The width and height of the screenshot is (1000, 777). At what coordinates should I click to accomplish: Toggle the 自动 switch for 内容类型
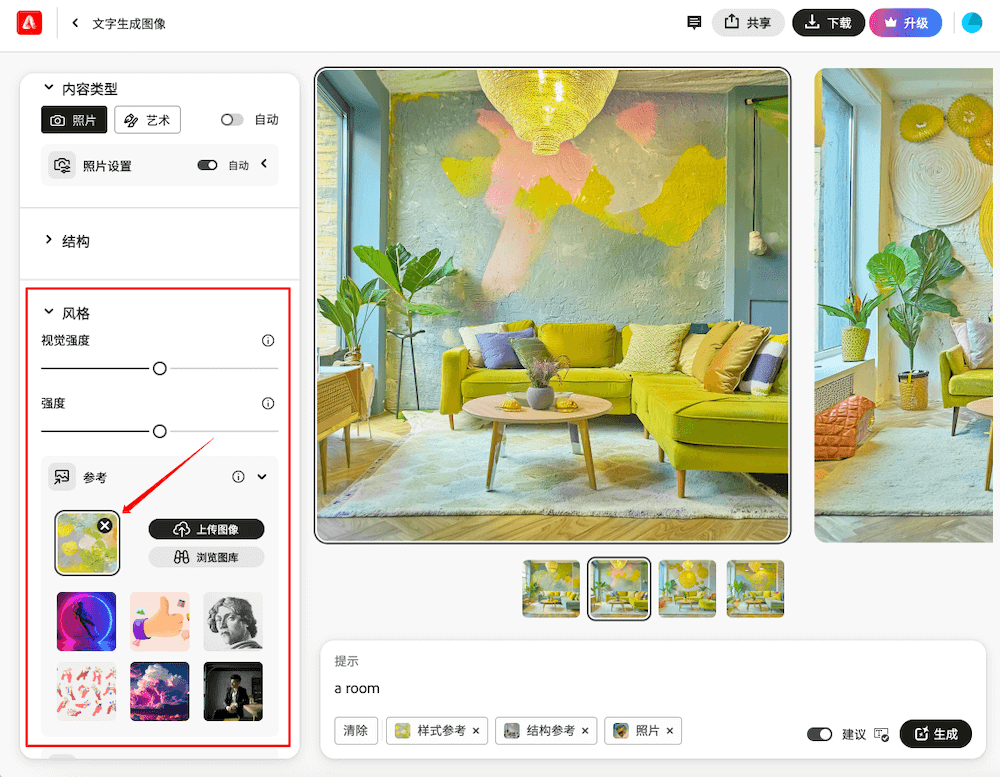click(232, 120)
